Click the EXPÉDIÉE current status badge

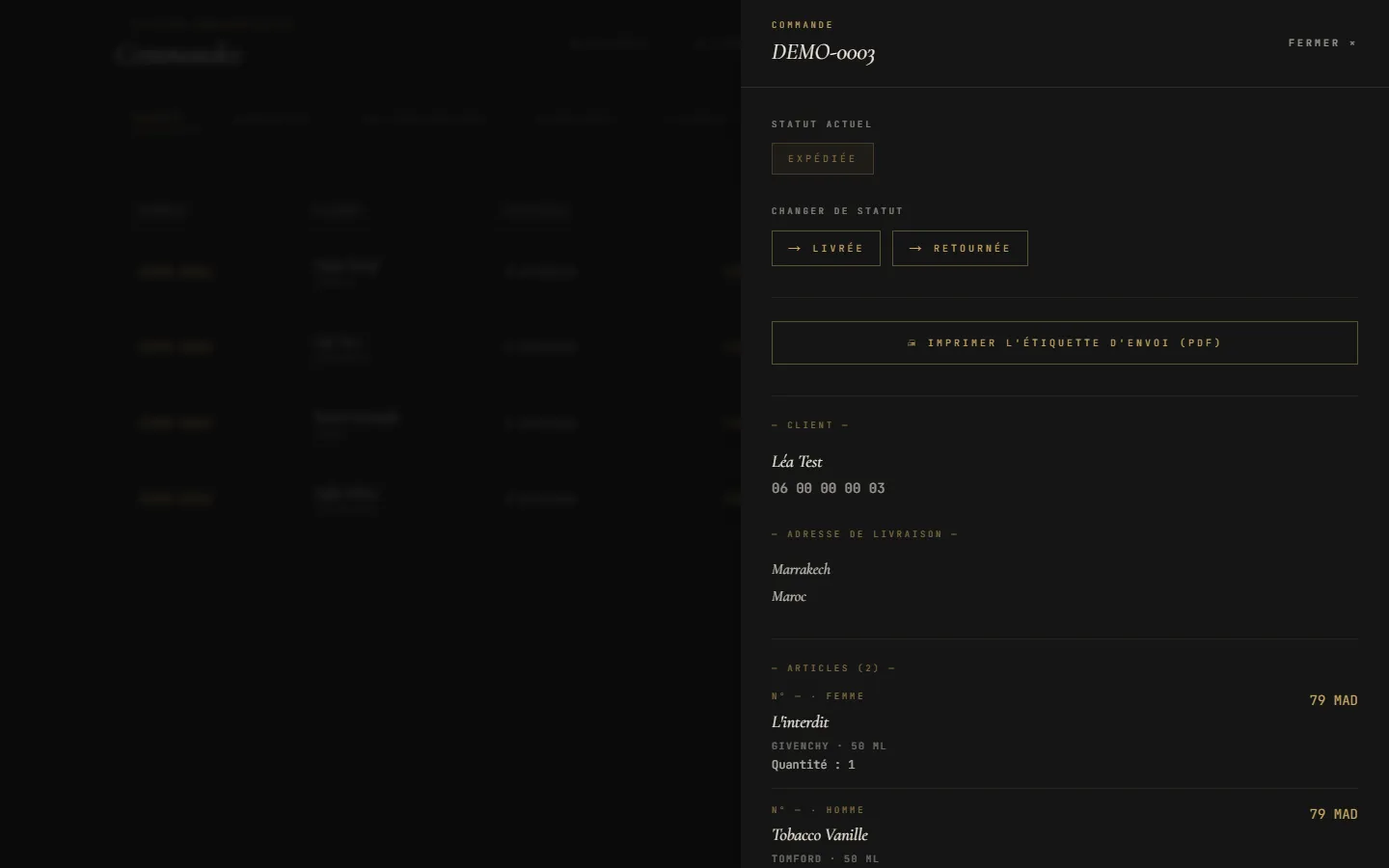pyautogui.click(x=823, y=159)
